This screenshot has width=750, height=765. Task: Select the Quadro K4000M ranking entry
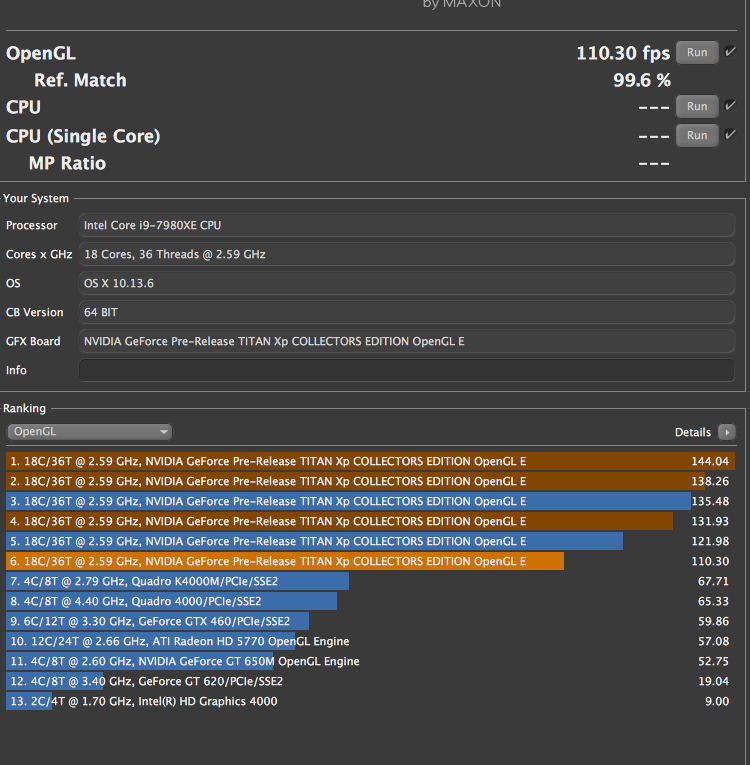pos(370,582)
